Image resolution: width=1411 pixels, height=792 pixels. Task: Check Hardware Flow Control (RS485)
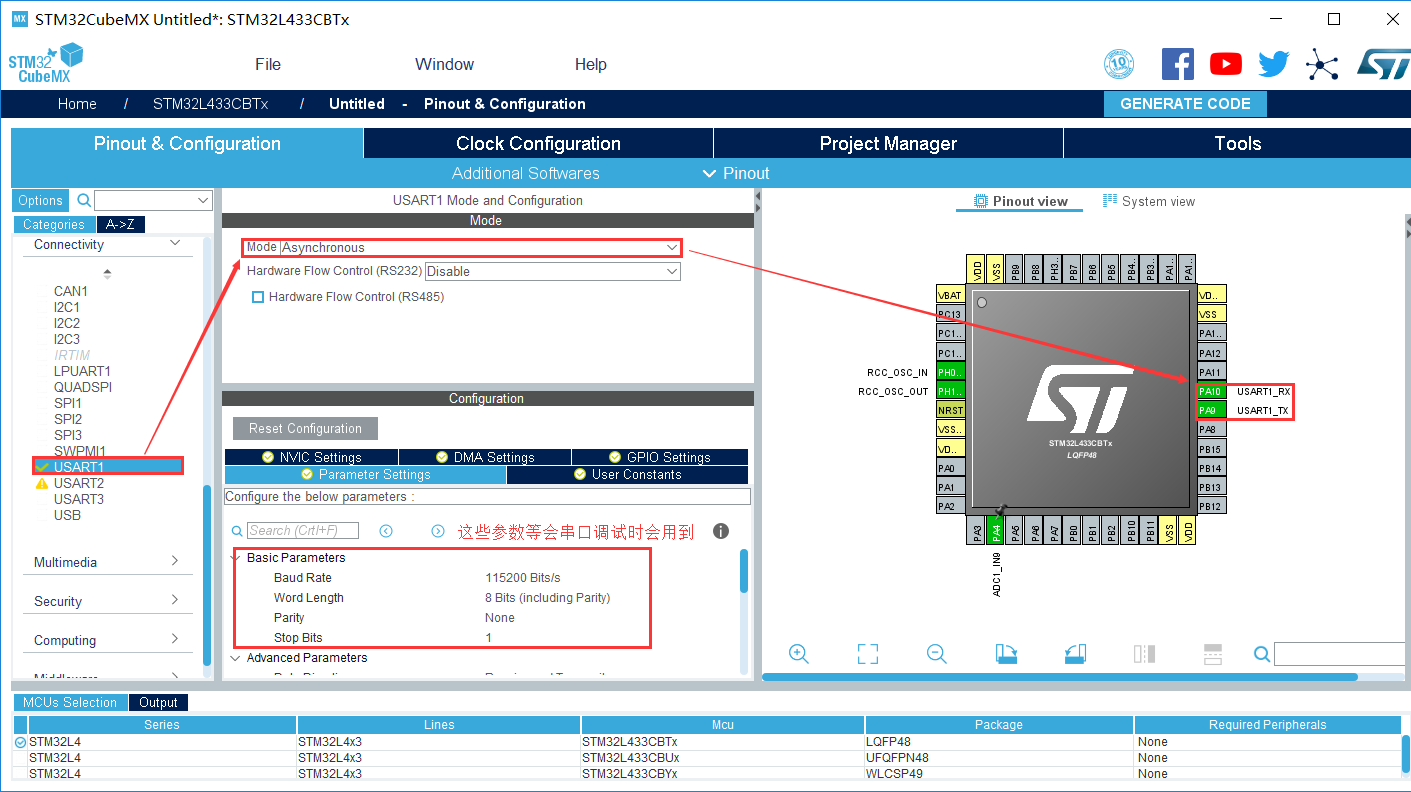pyautogui.click(x=258, y=296)
